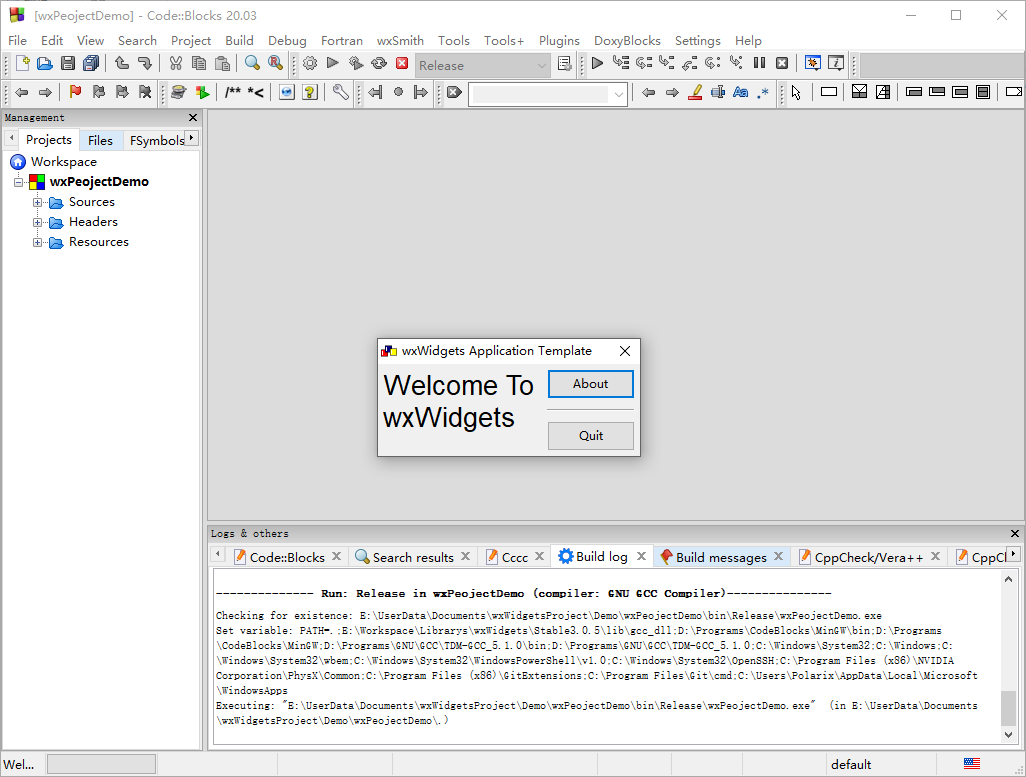Switch to the Files tab
Viewport: 1026px width, 777px height.
[100, 140]
